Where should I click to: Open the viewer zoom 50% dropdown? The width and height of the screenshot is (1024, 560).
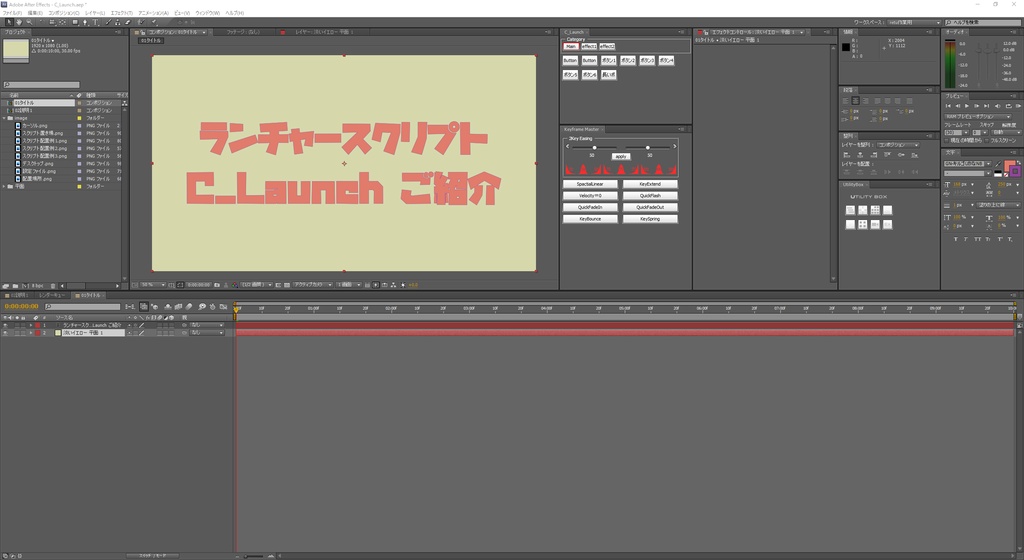tap(153, 285)
